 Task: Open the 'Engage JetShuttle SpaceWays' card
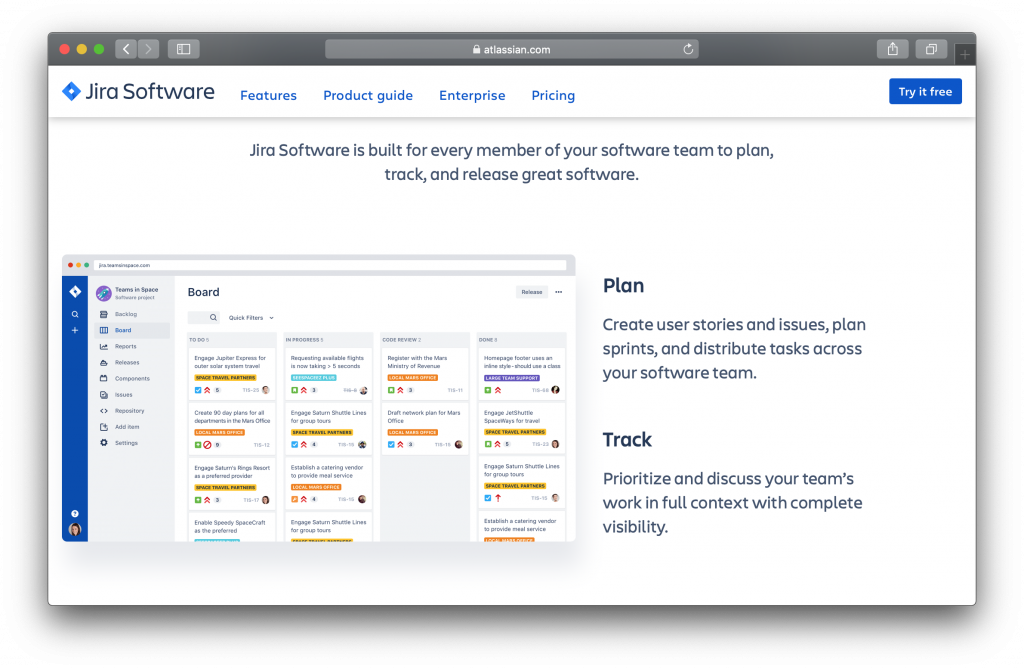coord(521,429)
